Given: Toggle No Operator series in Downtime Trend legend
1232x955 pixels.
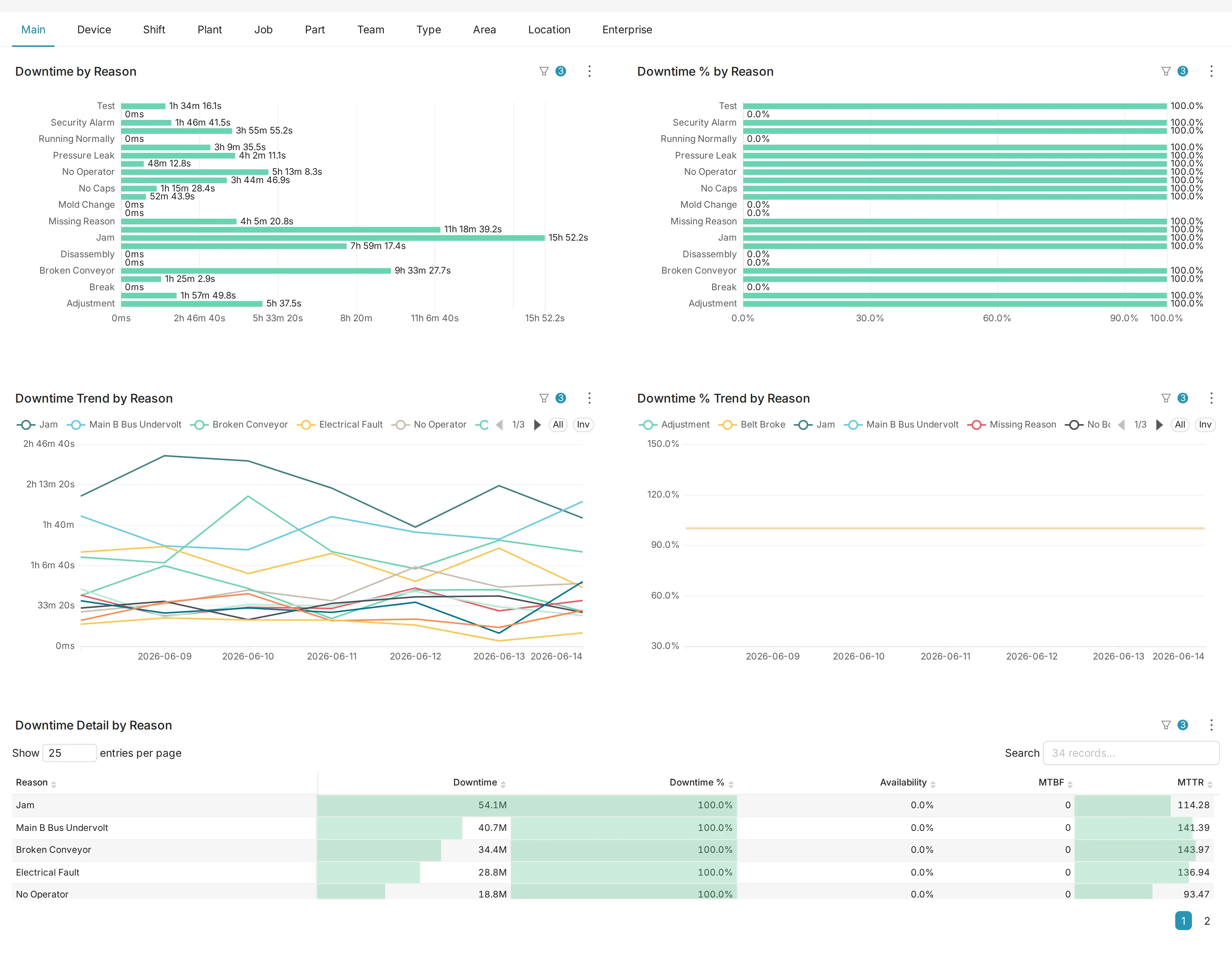Looking at the screenshot, I should (429, 425).
